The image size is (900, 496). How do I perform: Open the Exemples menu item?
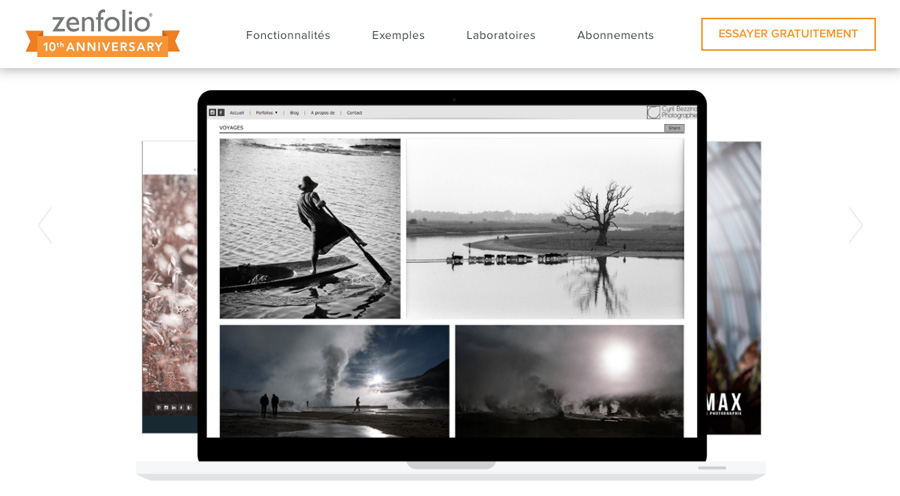click(398, 35)
